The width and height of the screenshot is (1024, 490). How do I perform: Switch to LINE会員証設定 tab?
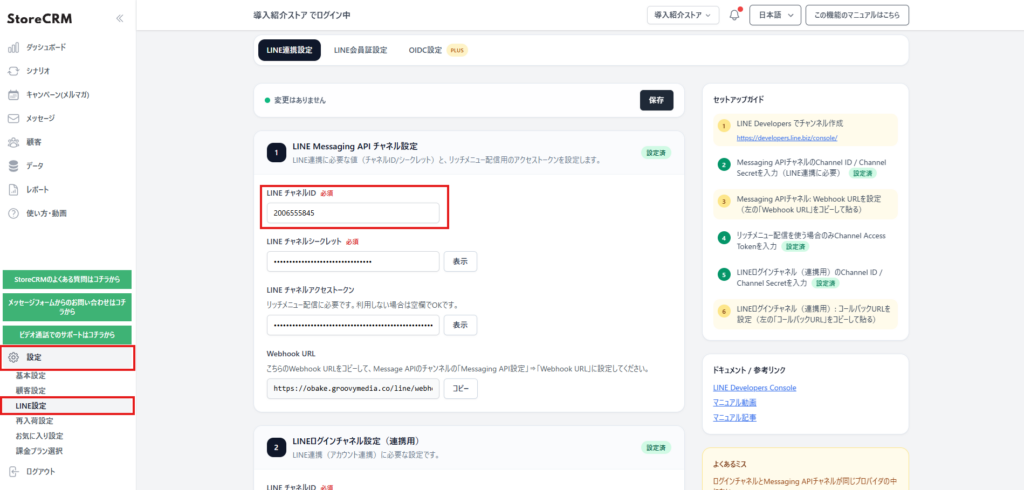coord(360,49)
